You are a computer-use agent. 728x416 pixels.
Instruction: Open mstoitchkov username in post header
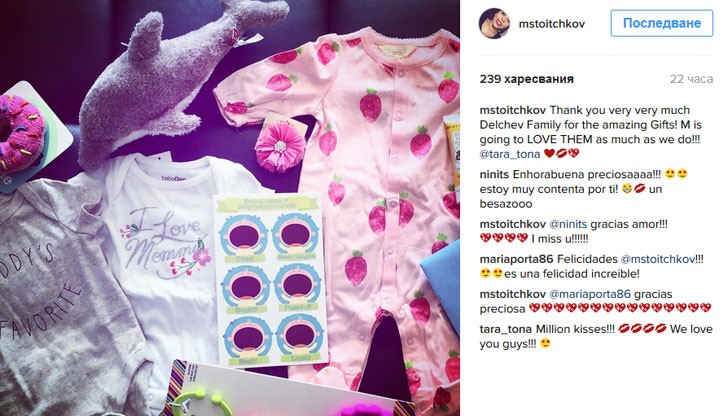point(552,24)
